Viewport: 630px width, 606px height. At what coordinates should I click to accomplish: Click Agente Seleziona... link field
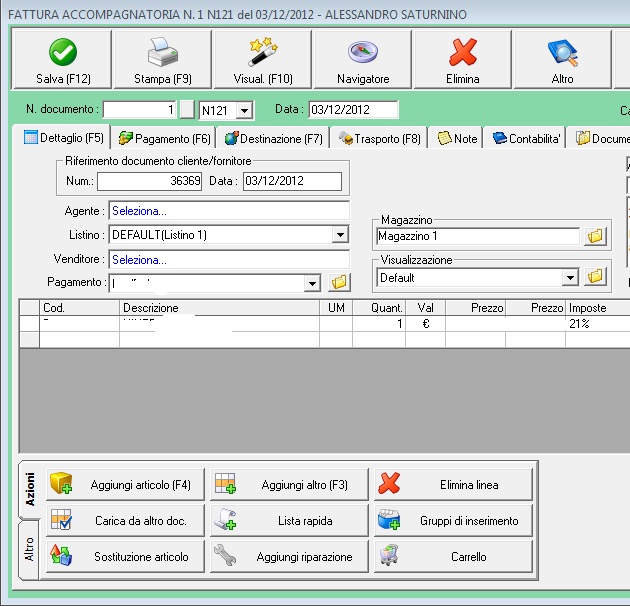tap(229, 211)
